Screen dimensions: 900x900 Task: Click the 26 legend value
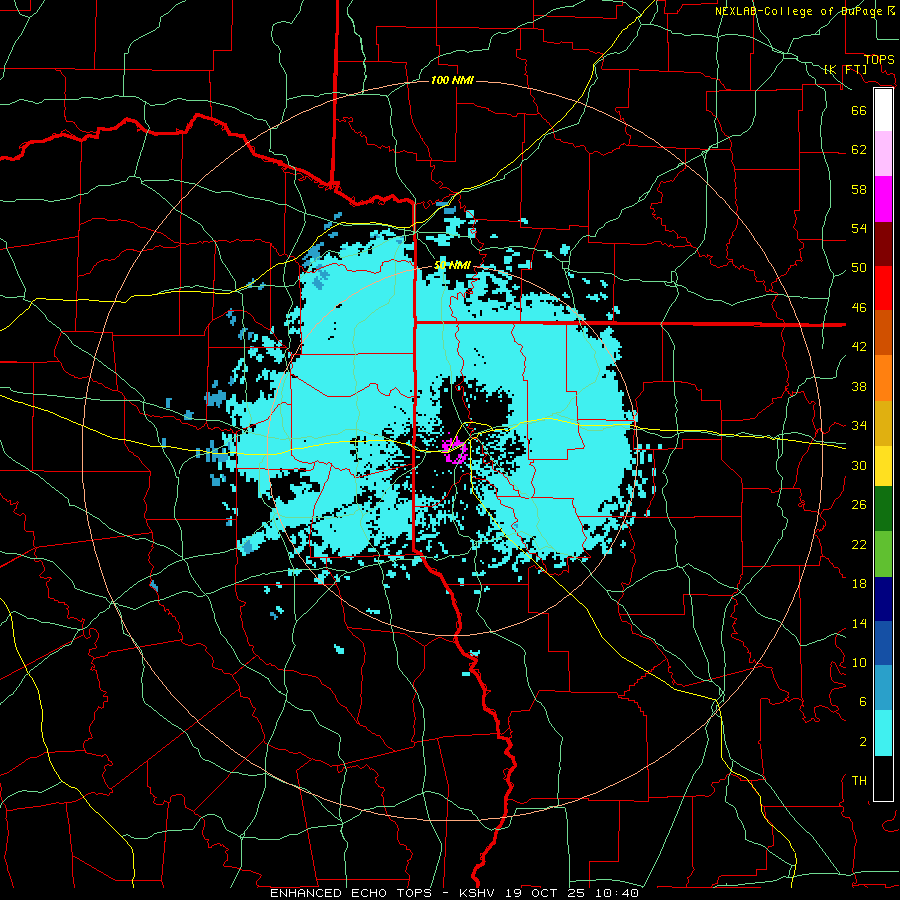tap(859, 505)
